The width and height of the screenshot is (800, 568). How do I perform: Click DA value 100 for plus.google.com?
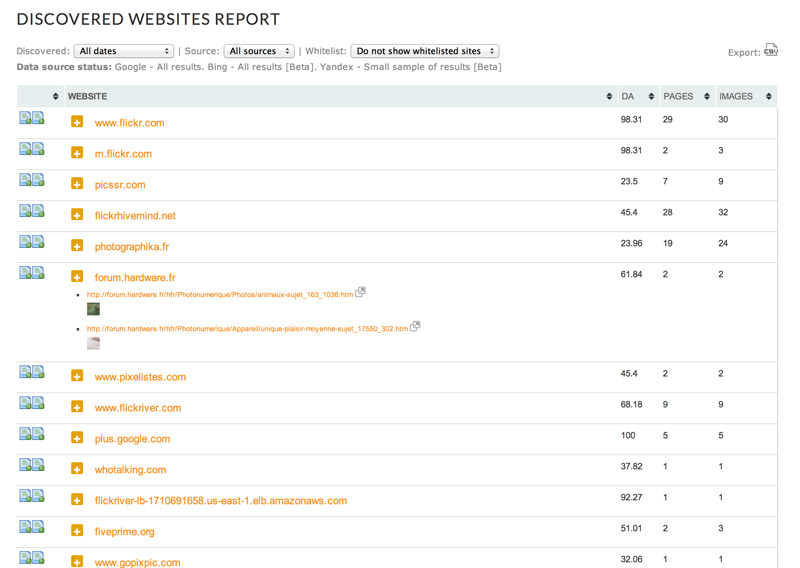point(628,436)
